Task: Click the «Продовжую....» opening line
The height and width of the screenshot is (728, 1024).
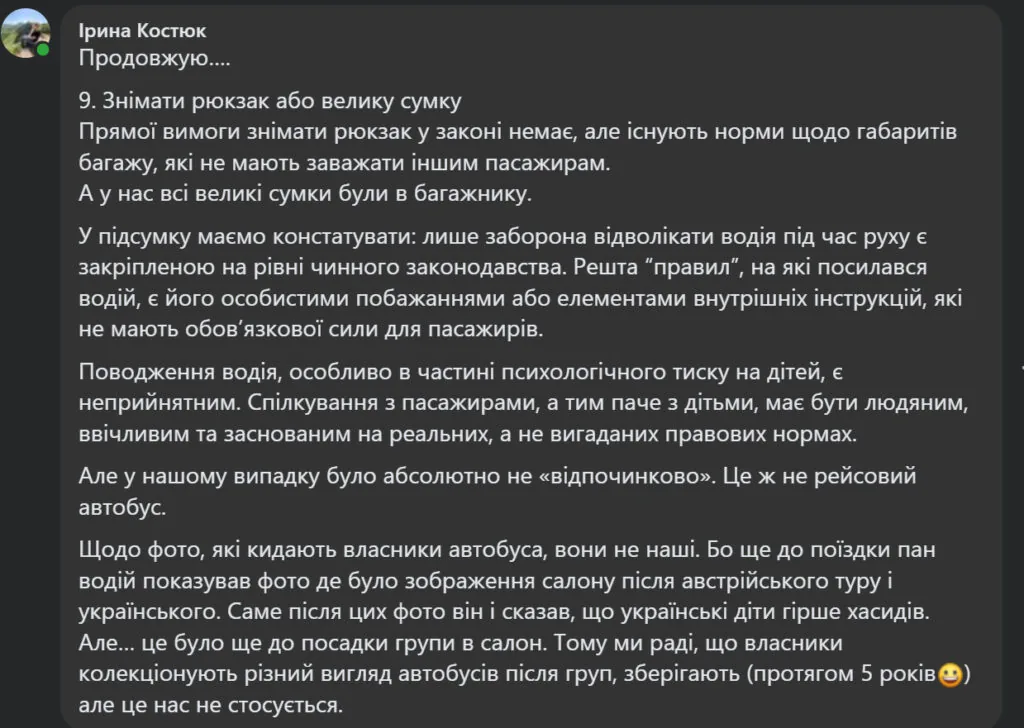Action: (154, 58)
